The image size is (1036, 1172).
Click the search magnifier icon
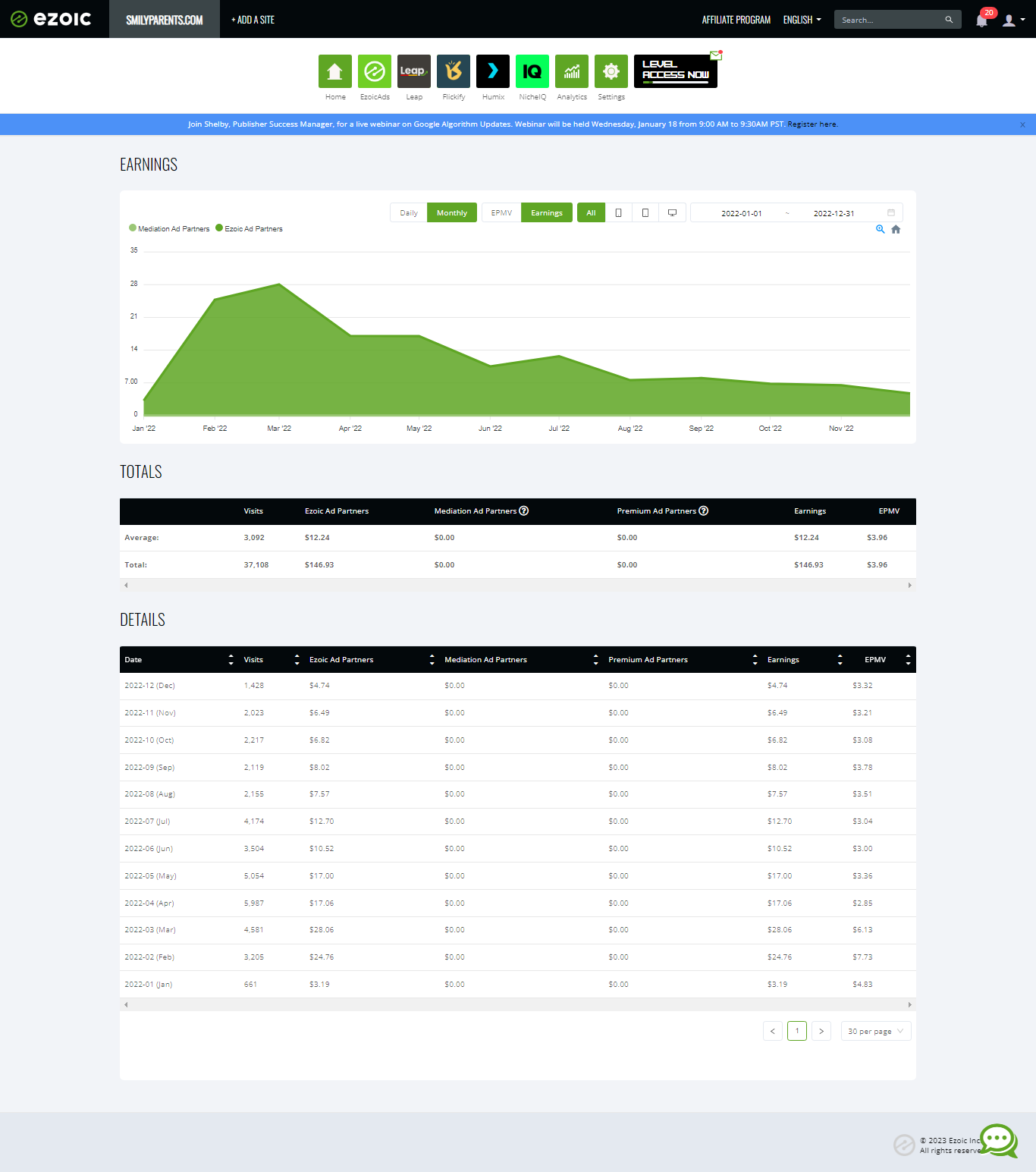[949, 20]
